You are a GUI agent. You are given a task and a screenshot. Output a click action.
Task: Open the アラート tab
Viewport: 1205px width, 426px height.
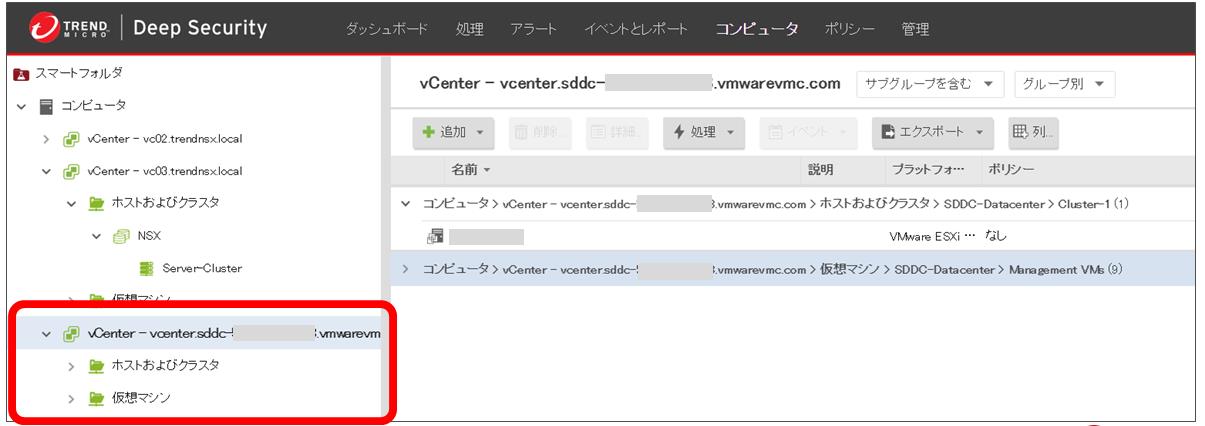(x=534, y=29)
